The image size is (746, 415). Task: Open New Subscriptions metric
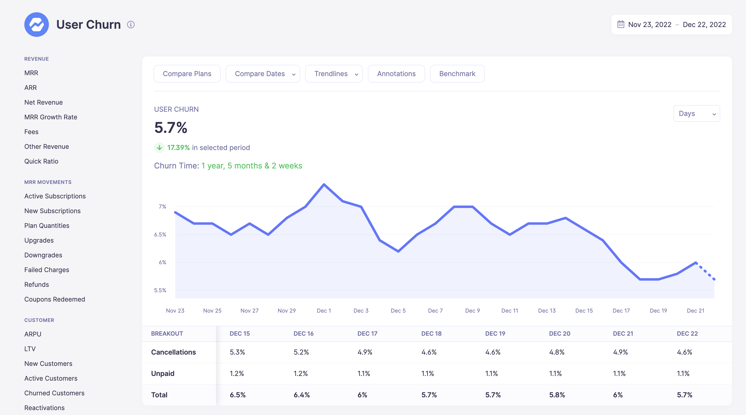[x=52, y=211]
